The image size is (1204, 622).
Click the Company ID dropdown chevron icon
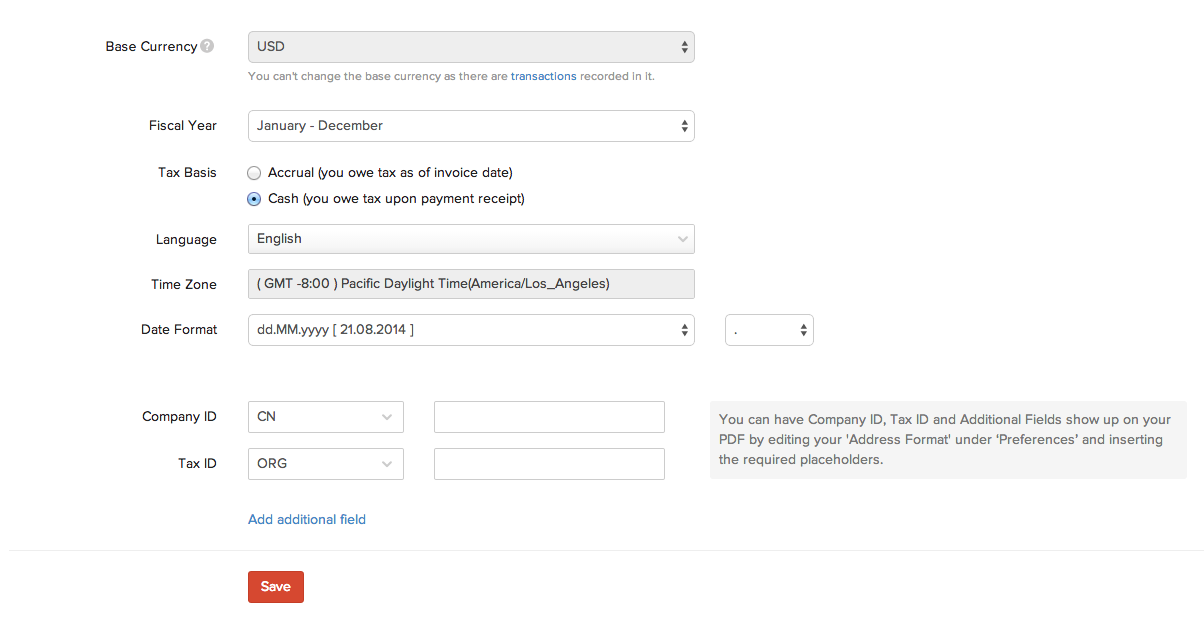(x=387, y=417)
